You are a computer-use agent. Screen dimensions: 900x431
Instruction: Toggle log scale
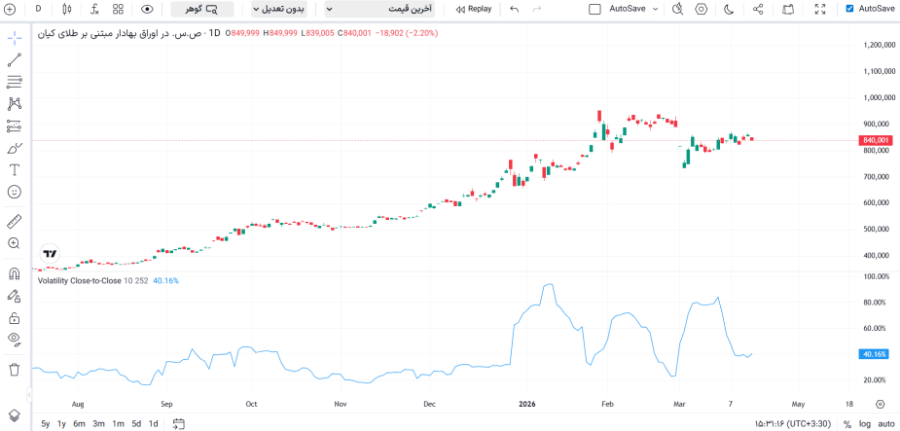point(864,424)
